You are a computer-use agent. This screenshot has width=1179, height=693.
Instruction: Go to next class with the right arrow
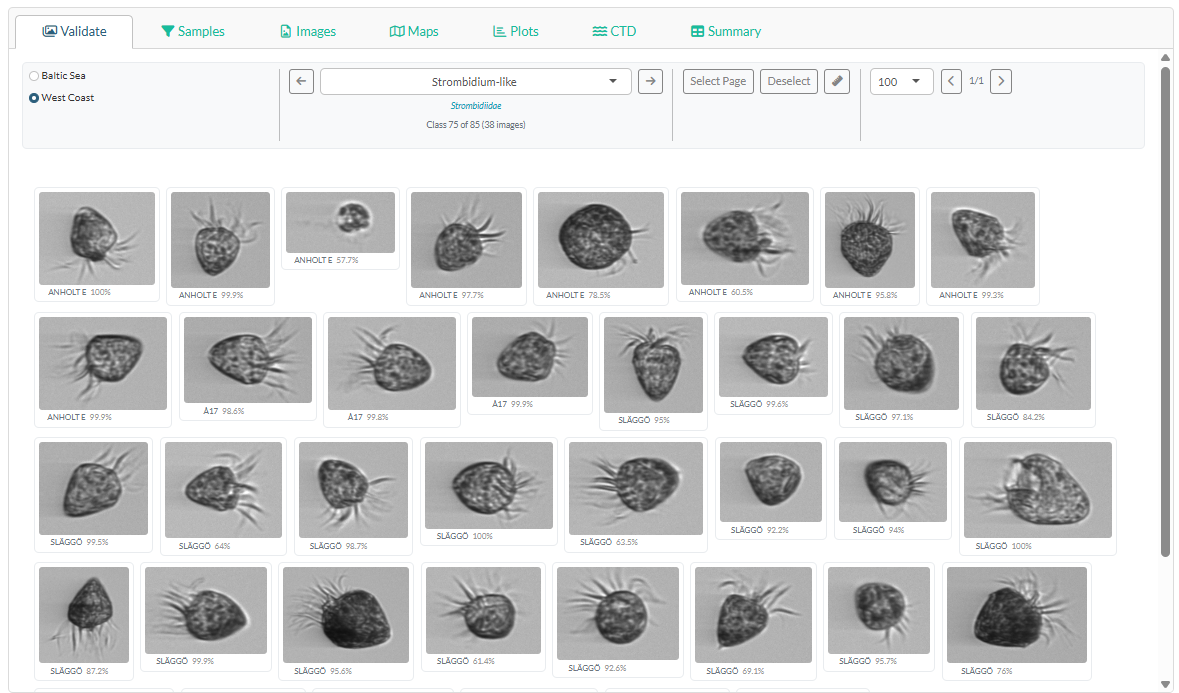click(650, 81)
